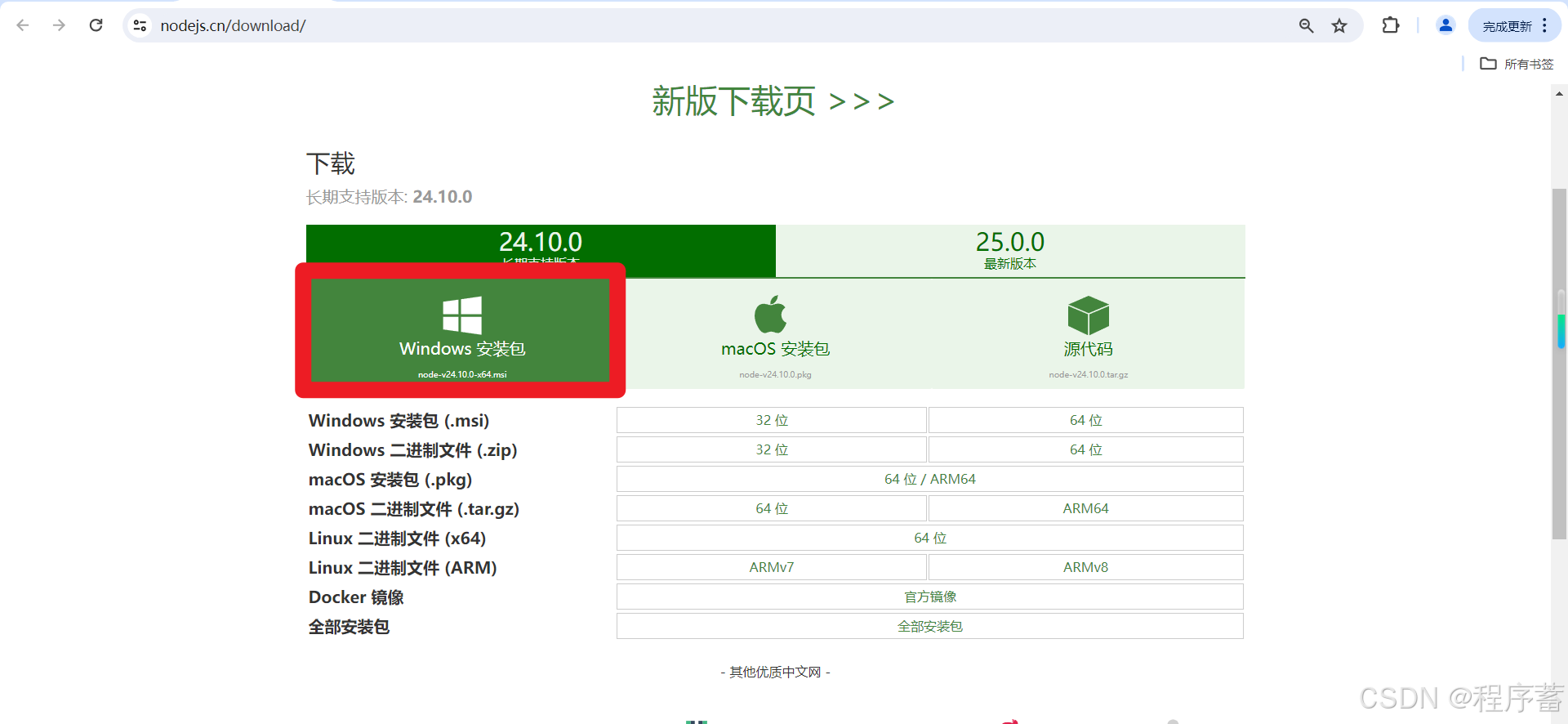Click the Windows logo installer icon

462,315
